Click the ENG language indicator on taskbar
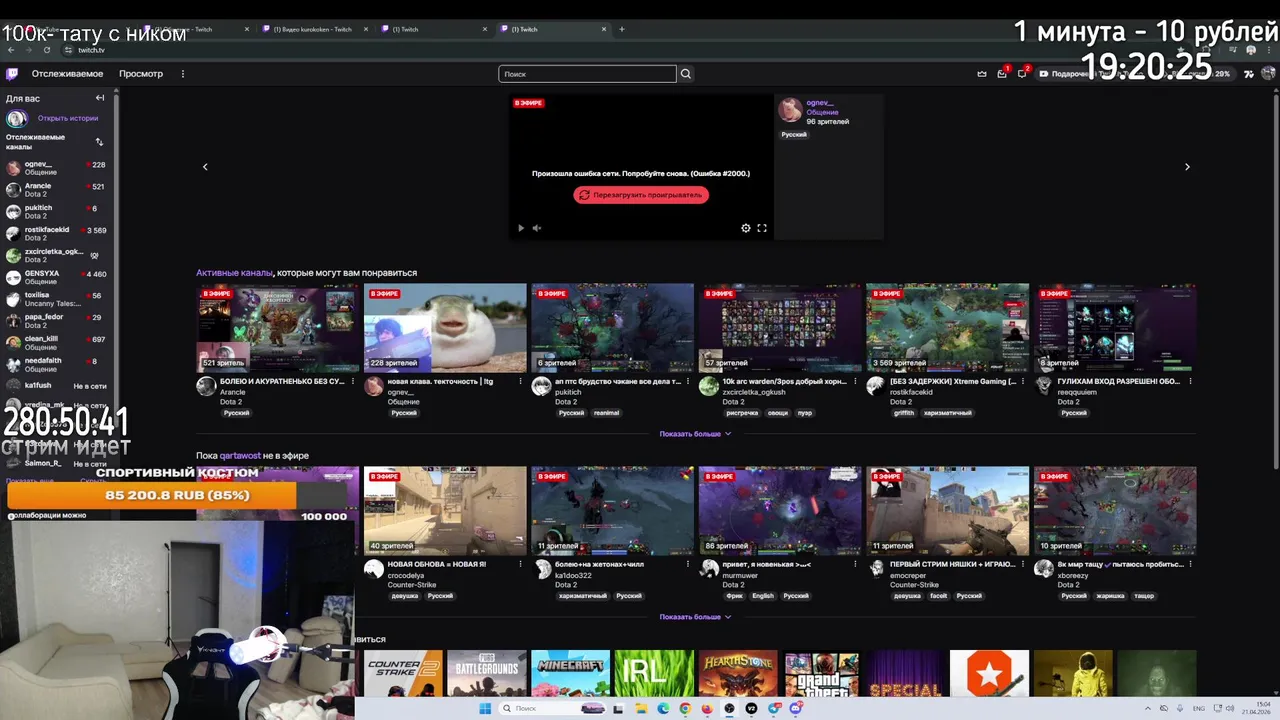This screenshot has height=720, width=1280. (1198, 708)
